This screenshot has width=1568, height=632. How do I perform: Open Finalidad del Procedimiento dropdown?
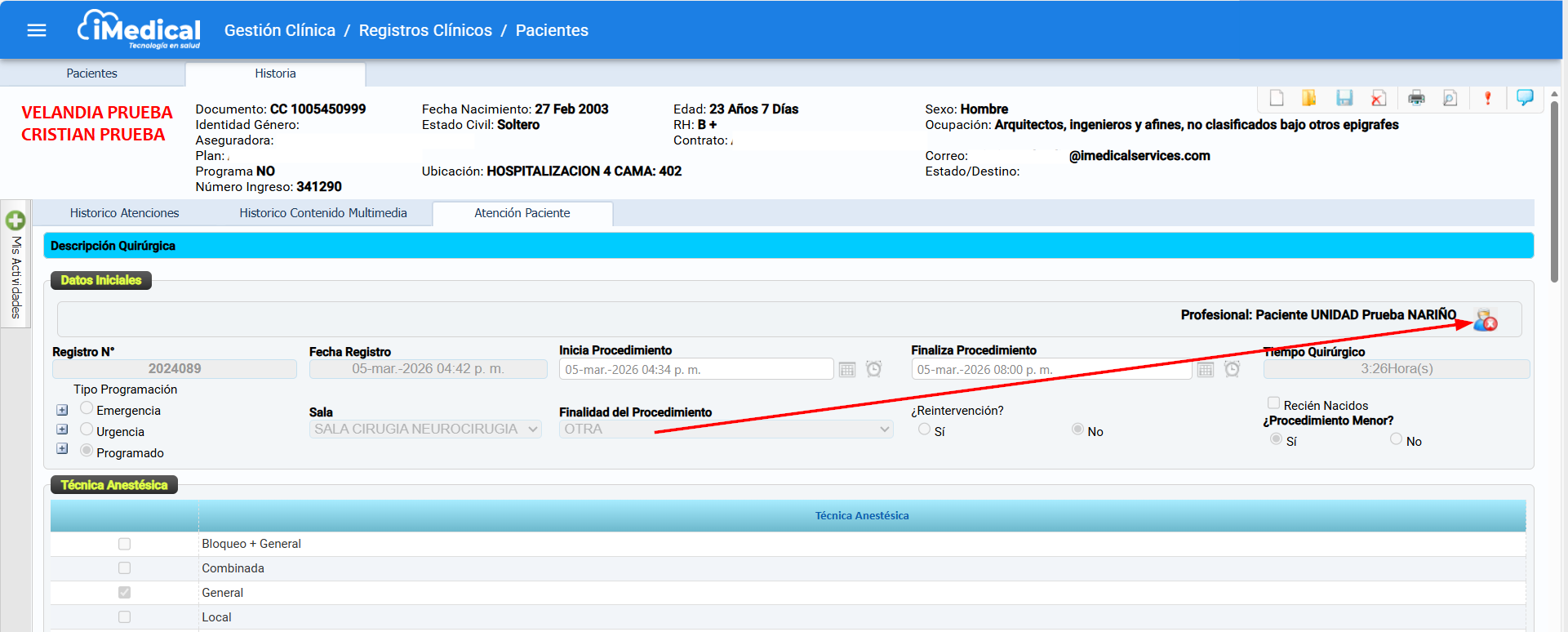(725, 429)
